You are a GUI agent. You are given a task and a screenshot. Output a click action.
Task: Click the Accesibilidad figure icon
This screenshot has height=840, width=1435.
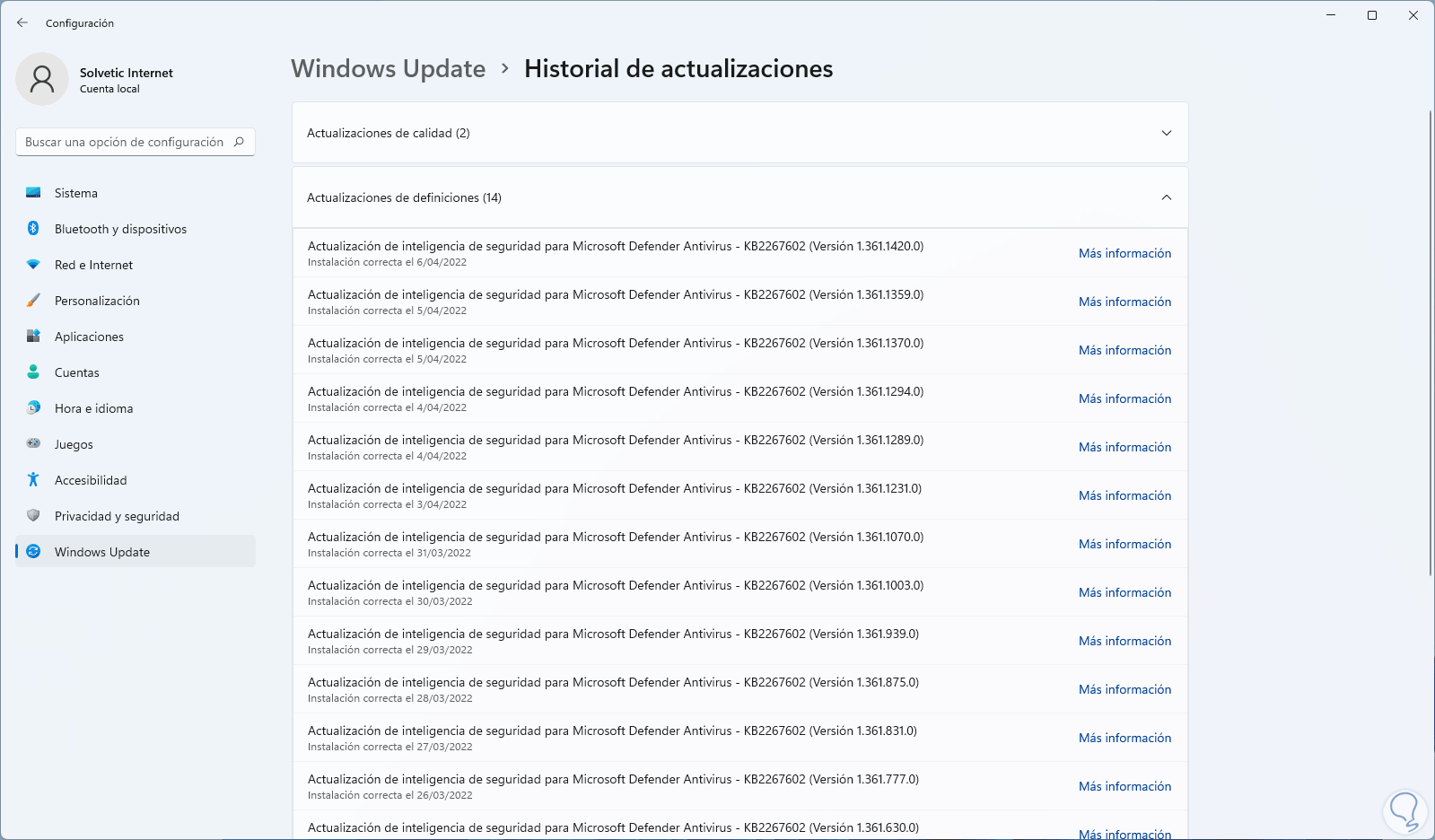coord(33,480)
